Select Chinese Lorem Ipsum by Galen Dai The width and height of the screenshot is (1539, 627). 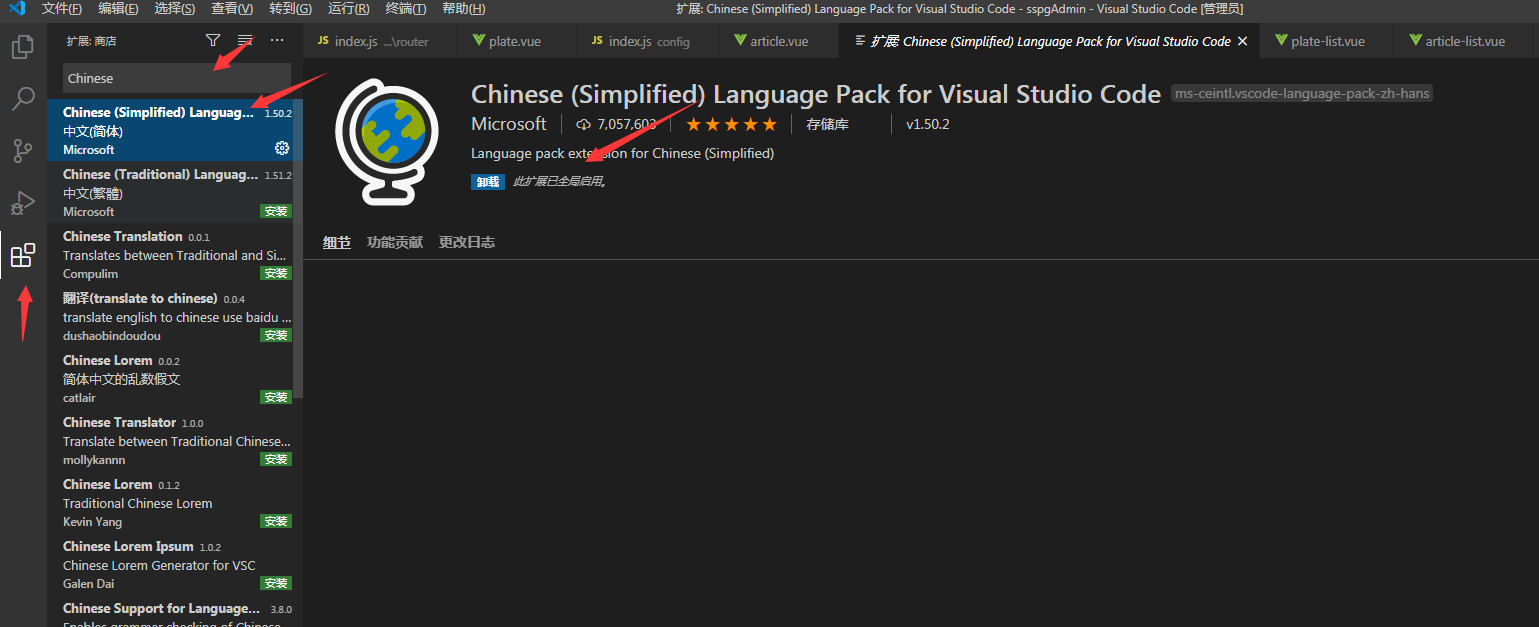[175, 564]
